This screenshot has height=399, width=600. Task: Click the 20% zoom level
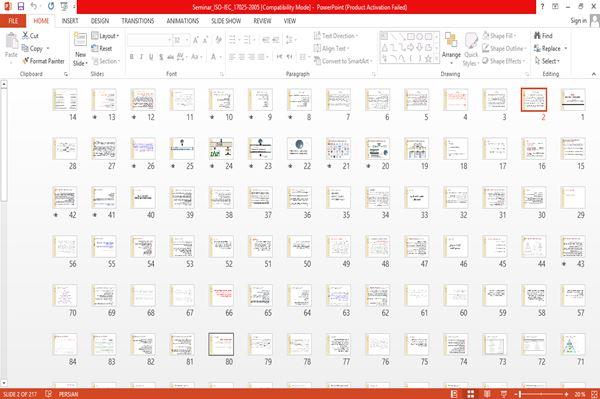[580, 394]
